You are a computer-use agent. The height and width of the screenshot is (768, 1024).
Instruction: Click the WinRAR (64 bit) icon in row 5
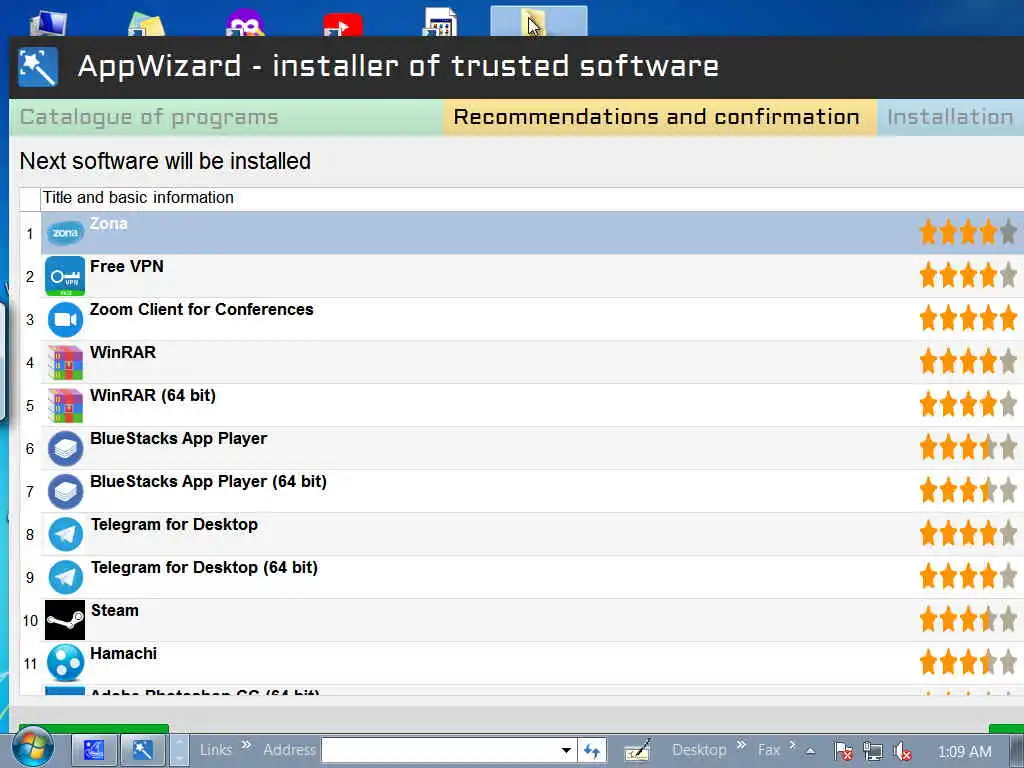point(65,406)
